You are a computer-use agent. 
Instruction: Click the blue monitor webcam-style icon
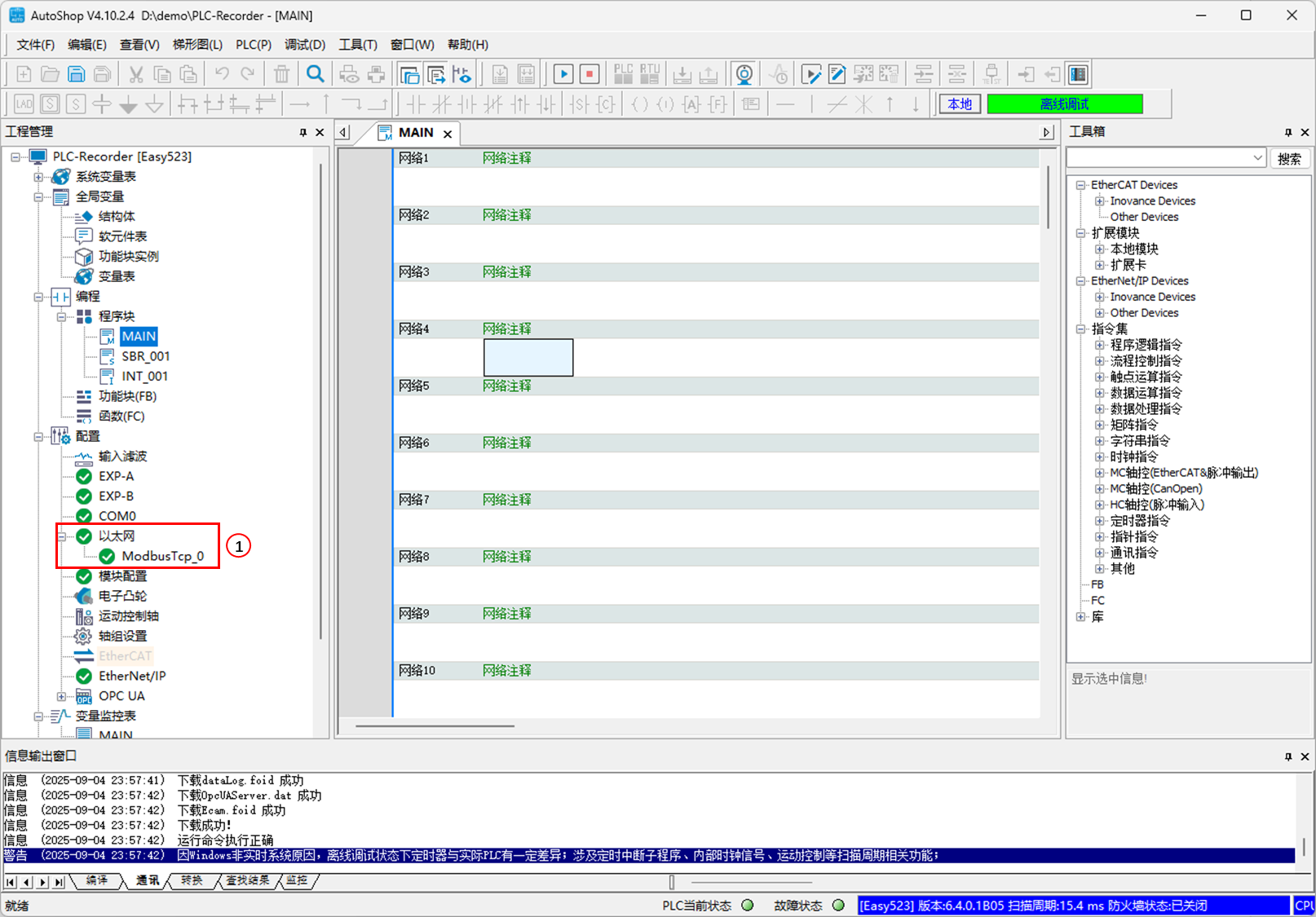click(744, 74)
